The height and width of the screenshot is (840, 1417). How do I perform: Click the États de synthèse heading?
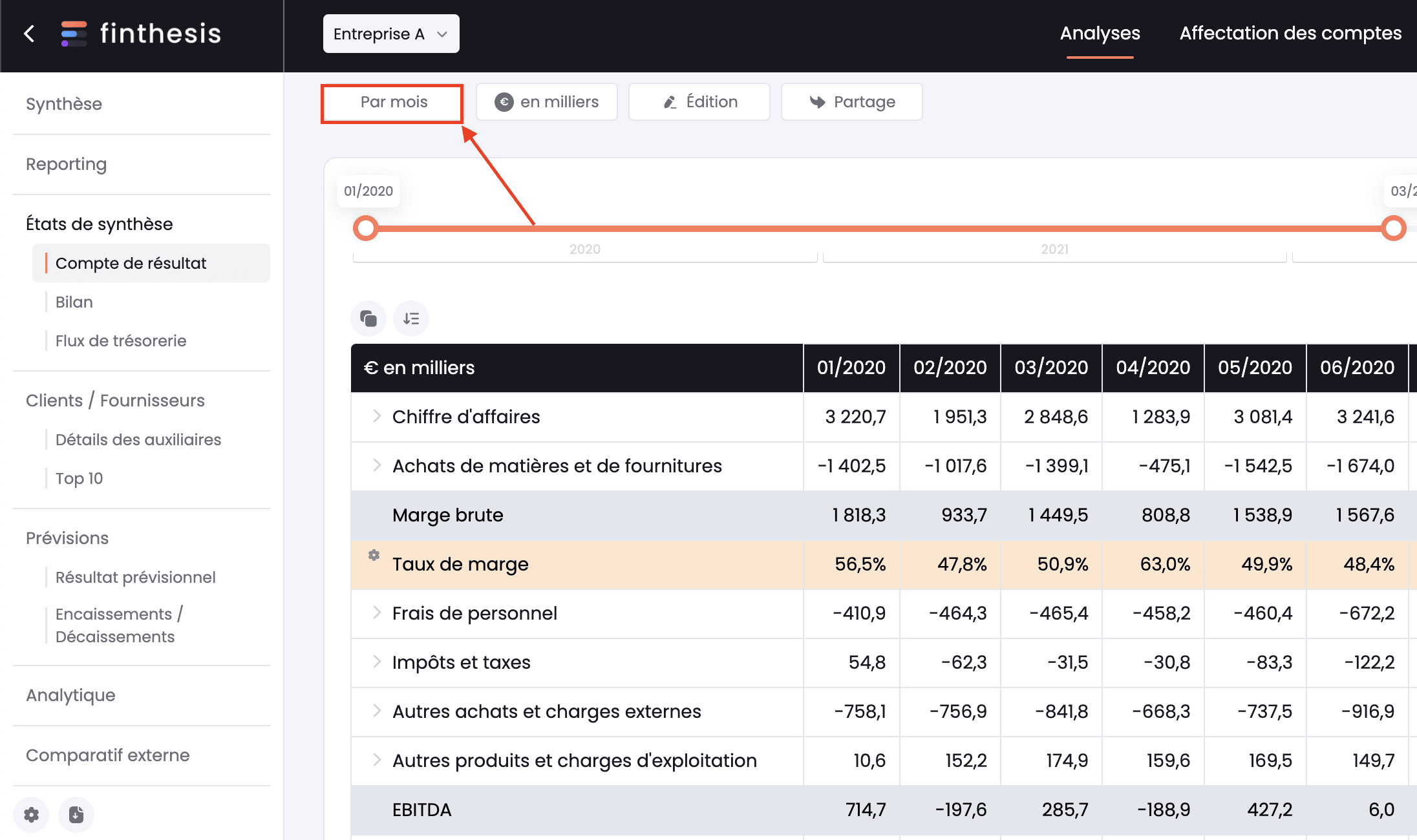100,224
